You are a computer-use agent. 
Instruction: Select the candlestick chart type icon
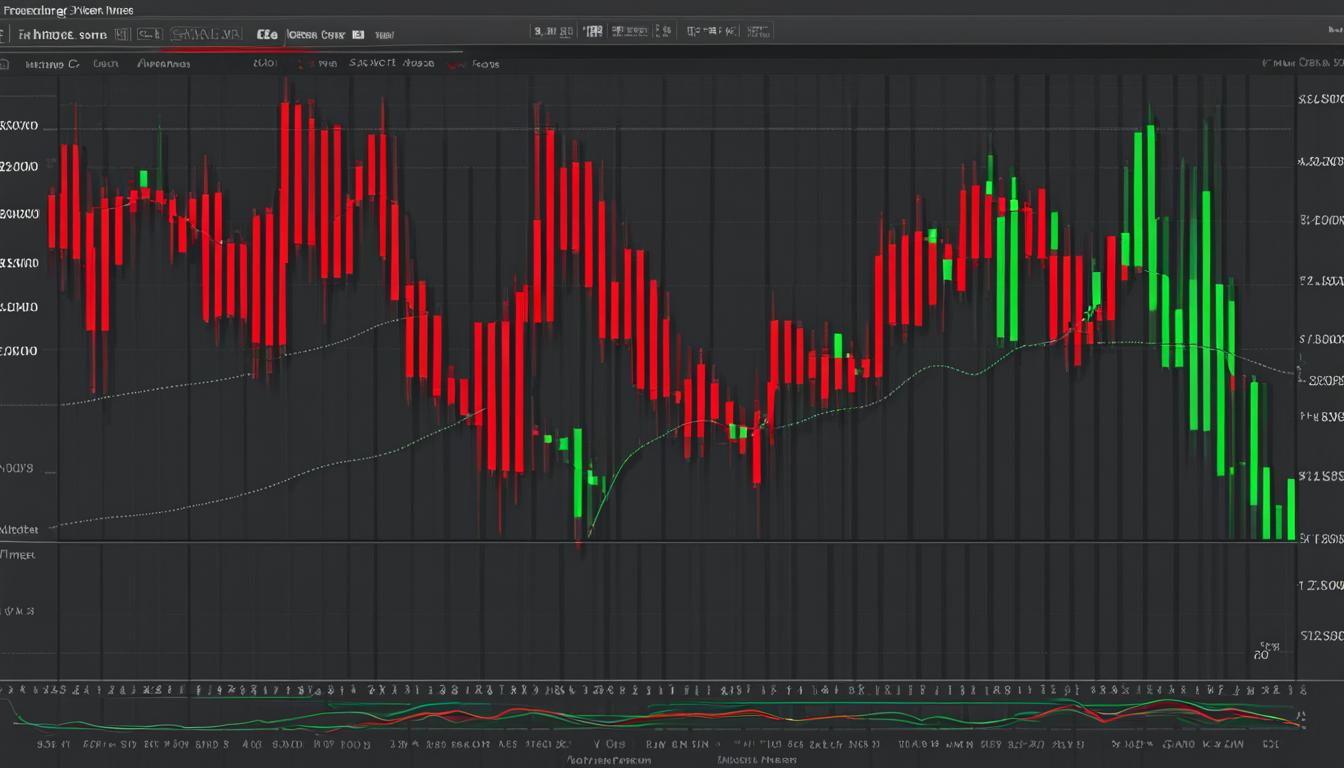pos(148,31)
